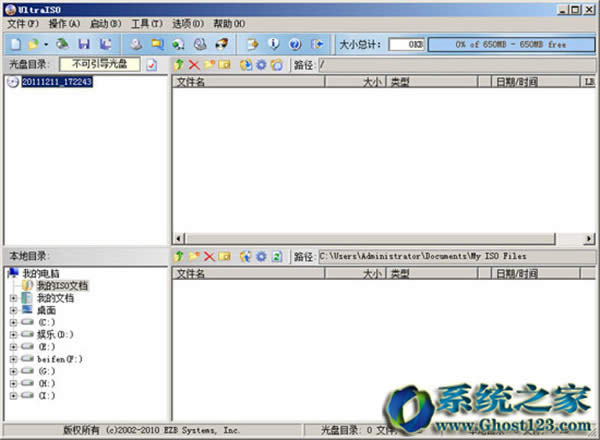The width and height of the screenshot is (600, 440).
Task: Click the 不可引导光盘 button
Action: pos(100,64)
